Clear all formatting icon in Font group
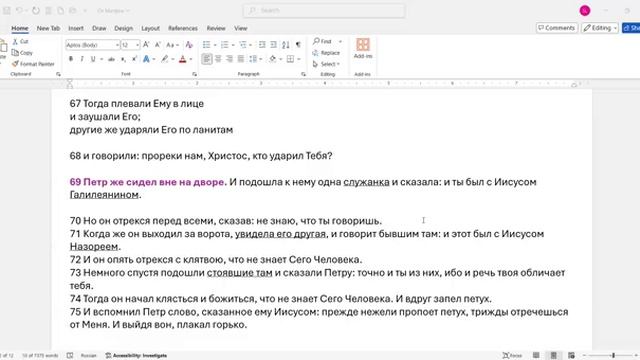This screenshot has height=360, width=640. (x=189, y=45)
